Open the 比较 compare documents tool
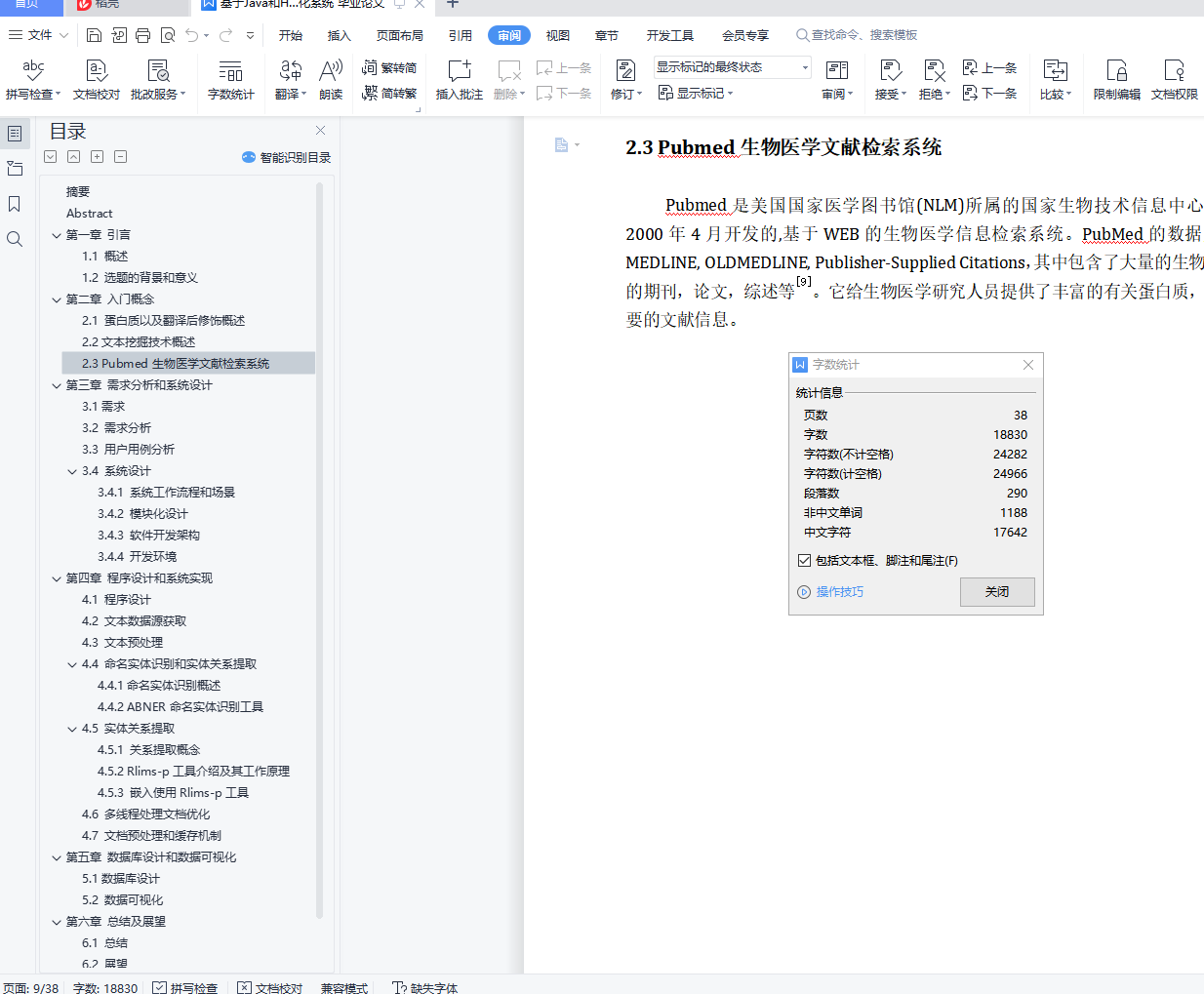Viewport: 1204px width, 994px height. point(1055,79)
